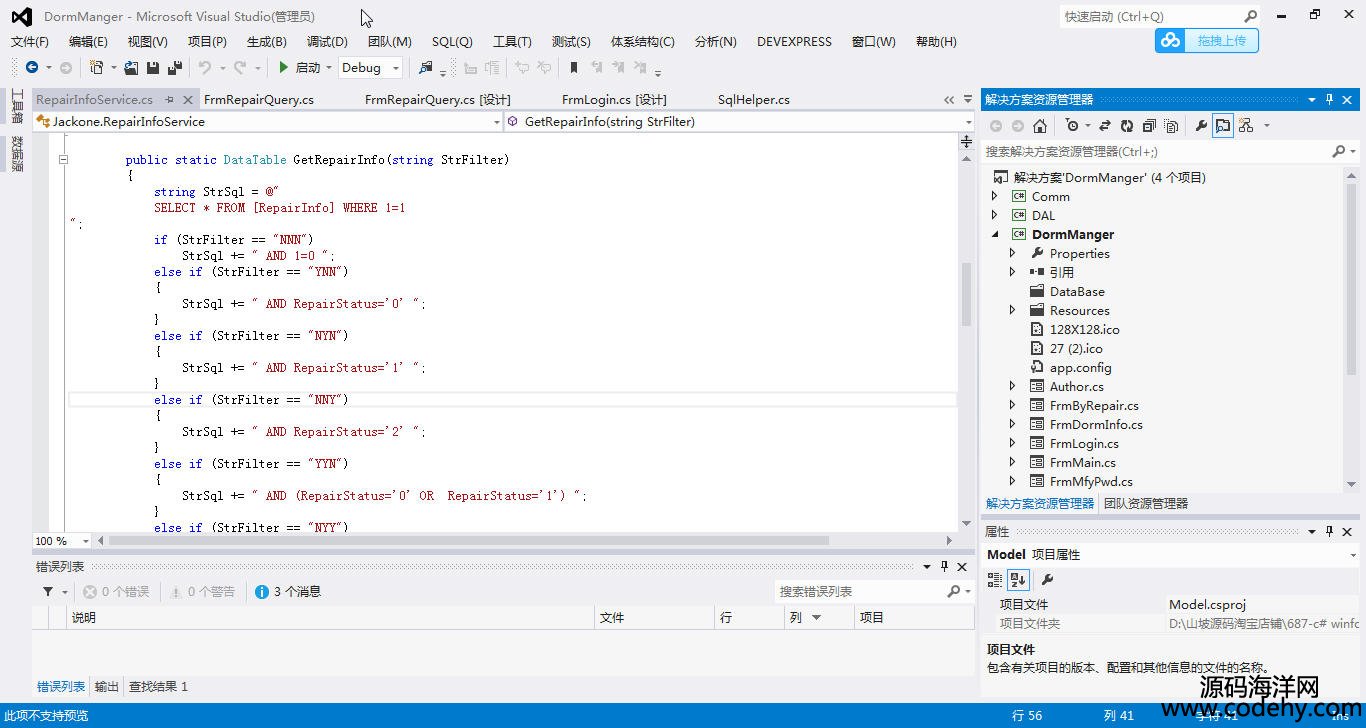1366x728 pixels.
Task: Toggle Preview Selected Items in Solution Explorer
Action: pyautogui.click(x=1223, y=126)
